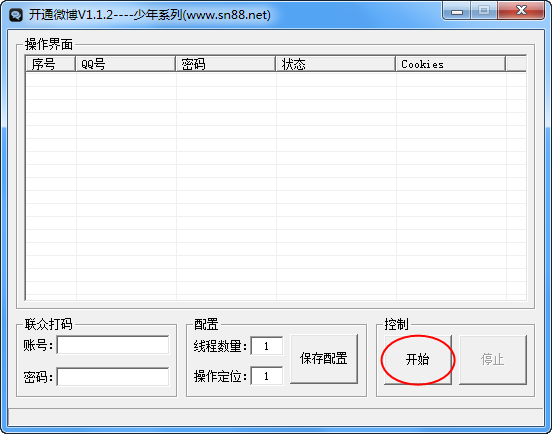Click the 停止 stop button
Screen dimensions: 552x434
point(493,359)
